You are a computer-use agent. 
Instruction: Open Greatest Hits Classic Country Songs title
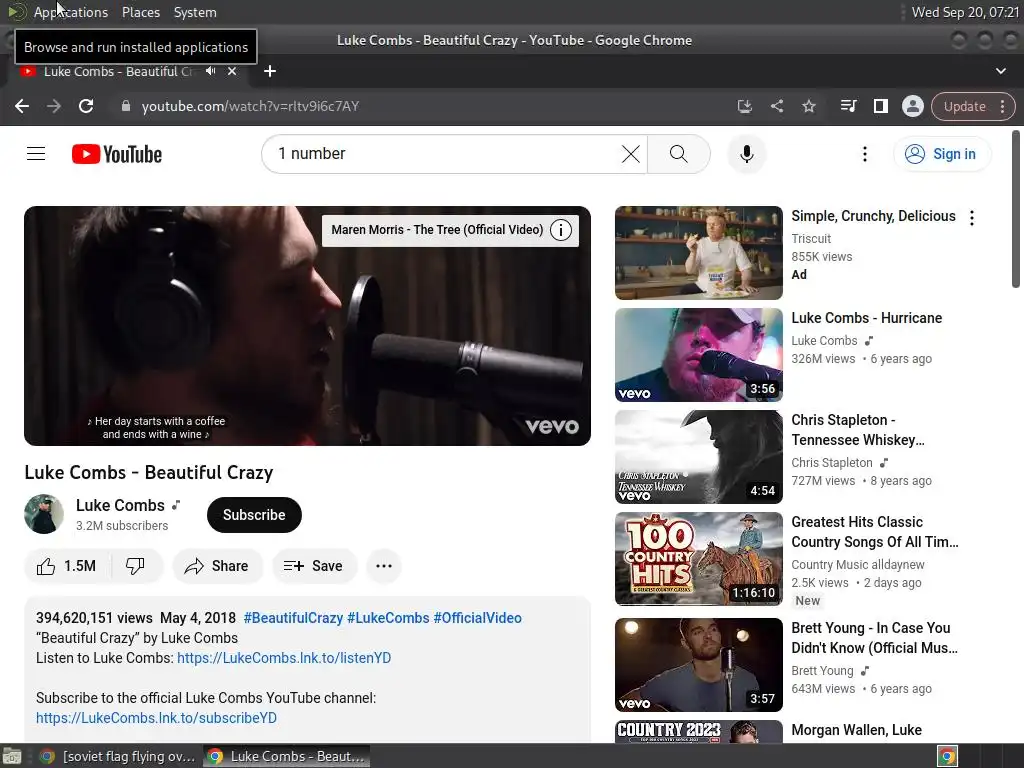(x=875, y=532)
